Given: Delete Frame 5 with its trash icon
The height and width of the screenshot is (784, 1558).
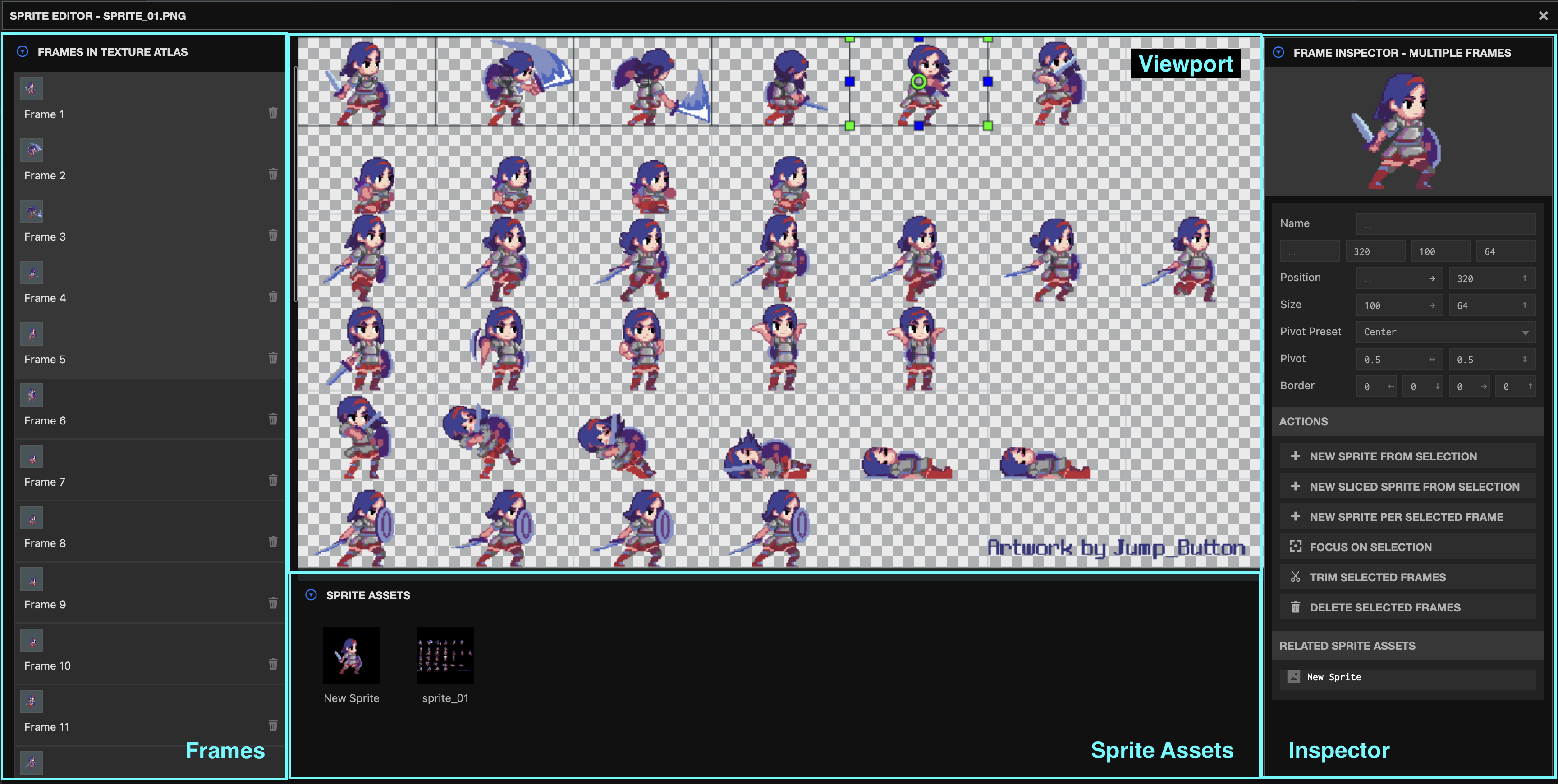Looking at the screenshot, I should coord(273,358).
